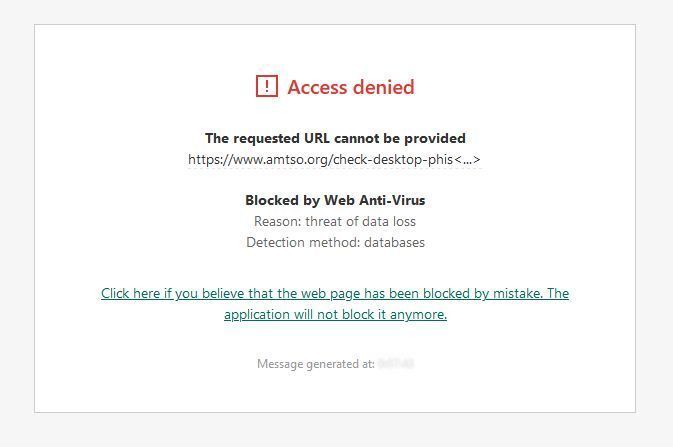
Task: Click the "Blocked by Web Anti-Virus" line
Action: [335, 200]
